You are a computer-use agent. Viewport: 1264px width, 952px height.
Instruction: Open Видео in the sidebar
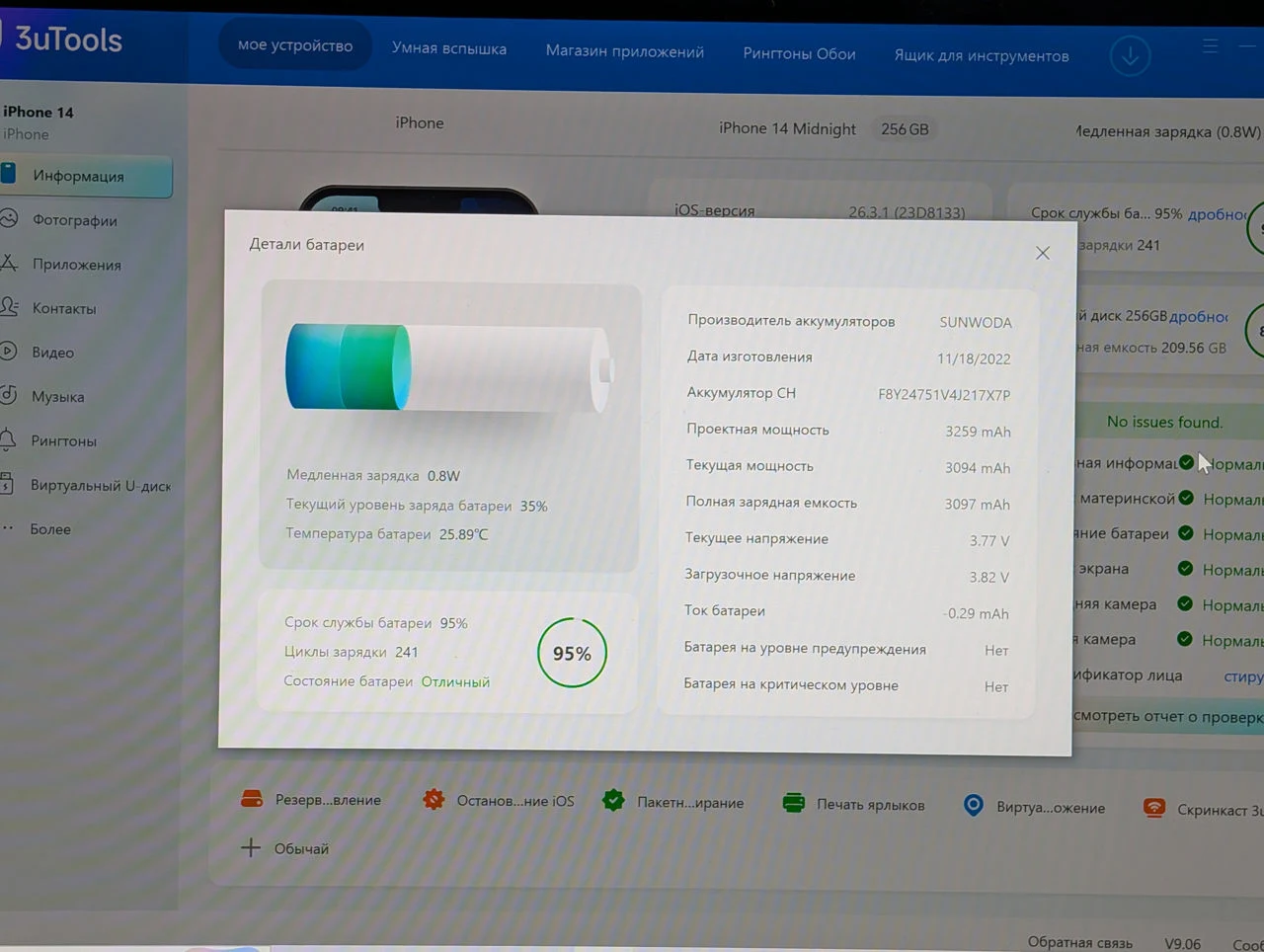point(52,353)
